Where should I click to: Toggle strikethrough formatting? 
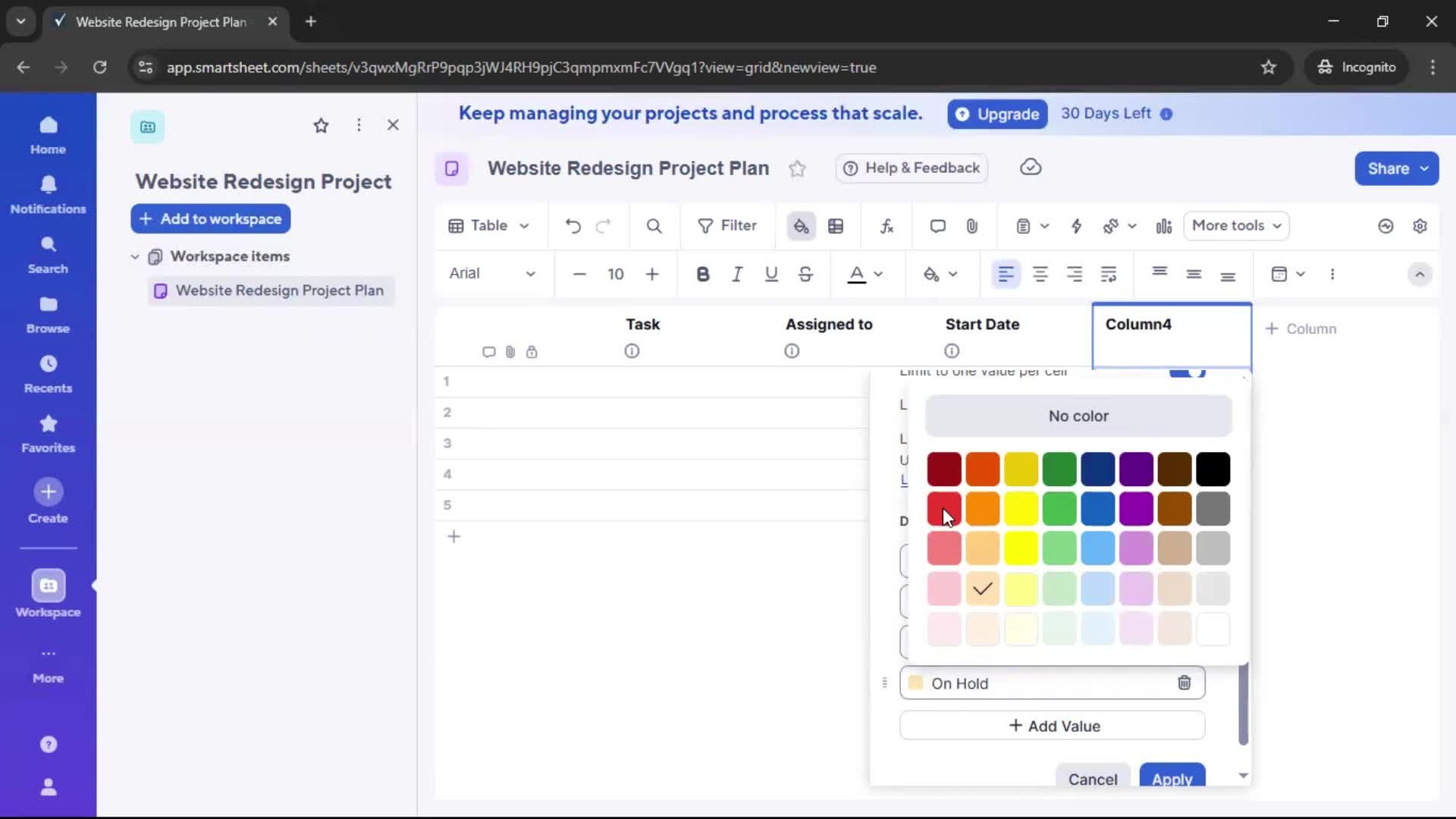point(805,275)
